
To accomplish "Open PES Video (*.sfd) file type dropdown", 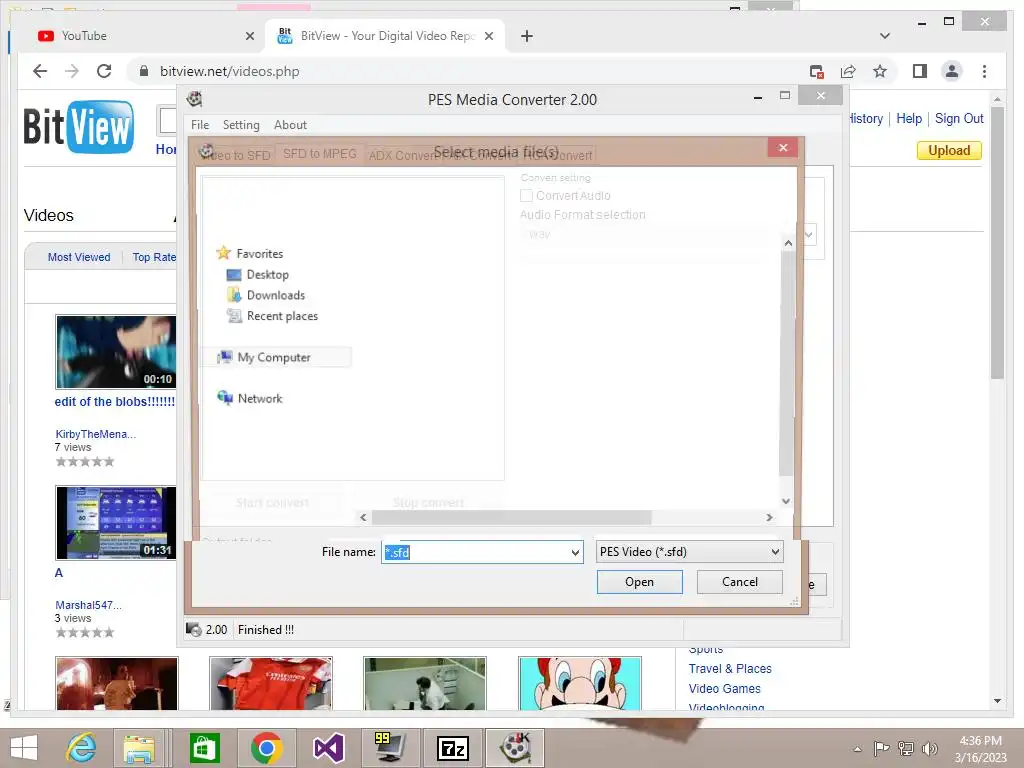I will 690,552.
